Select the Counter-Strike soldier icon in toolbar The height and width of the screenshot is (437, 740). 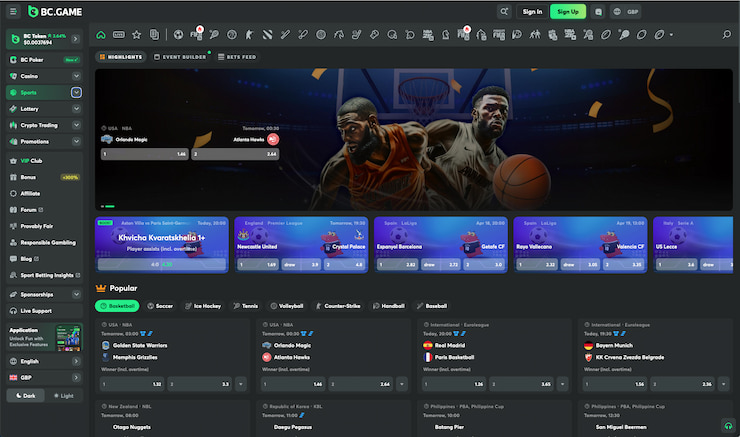(x=249, y=34)
